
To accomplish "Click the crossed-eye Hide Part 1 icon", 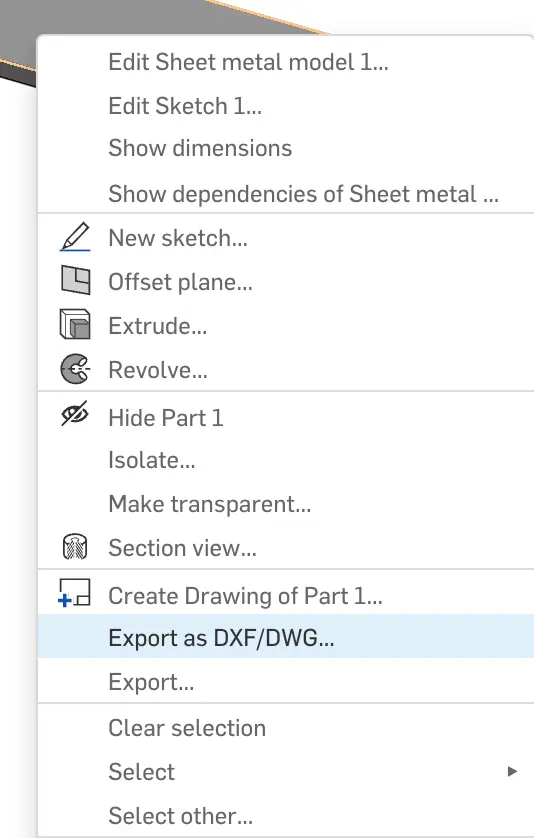I will coord(75,415).
